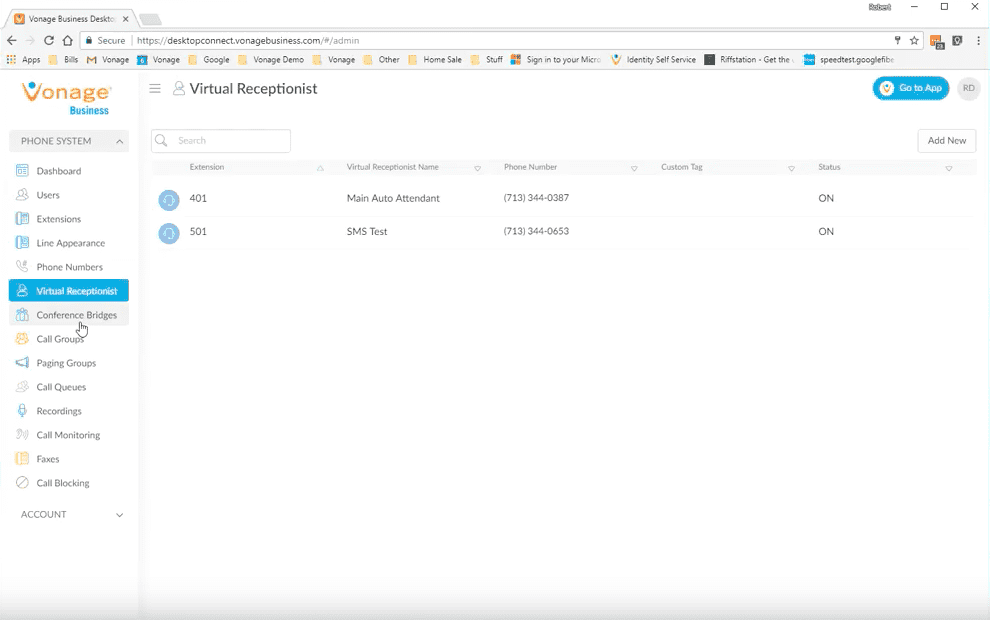Open the new tab button
The width and height of the screenshot is (990, 620).
click(150, 19)
